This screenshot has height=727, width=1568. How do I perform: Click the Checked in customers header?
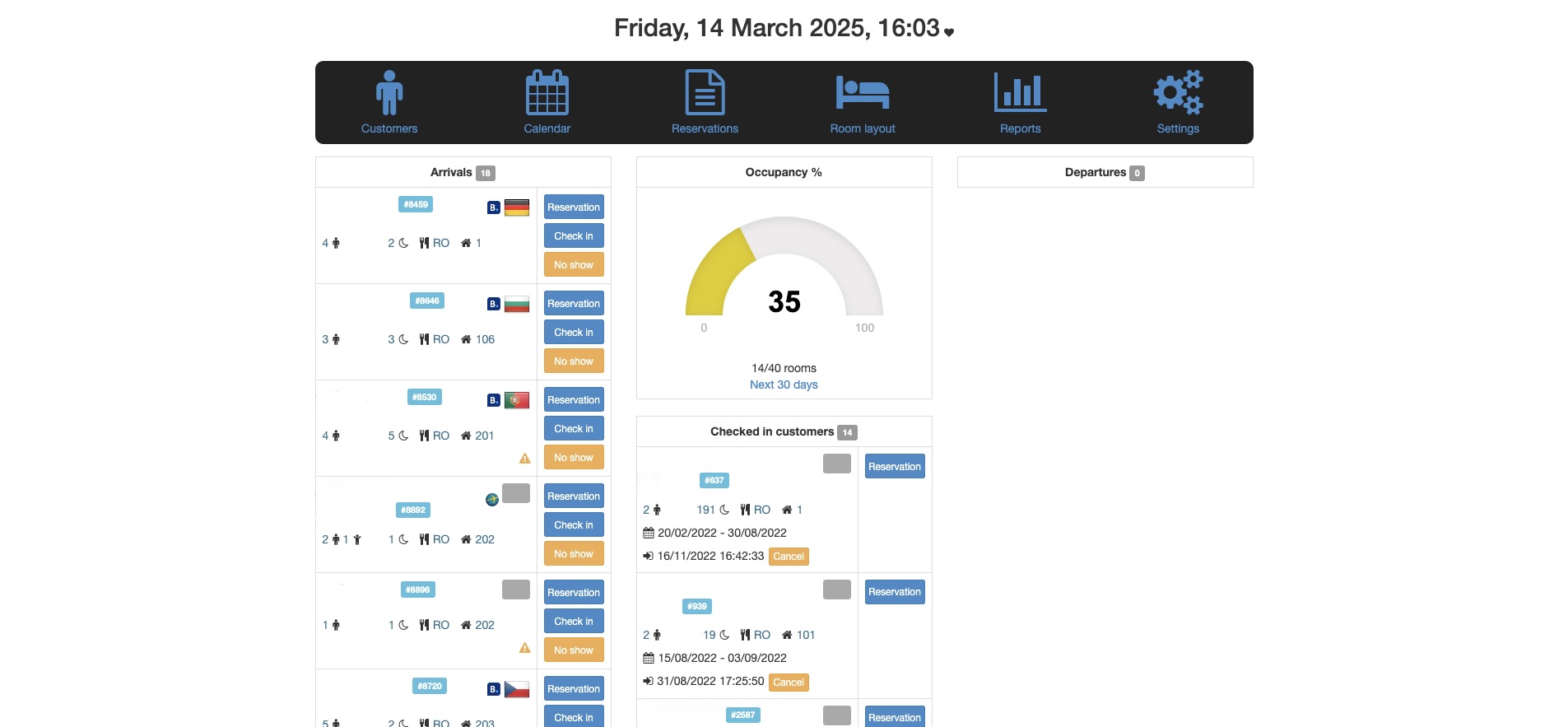click(772, 431)
